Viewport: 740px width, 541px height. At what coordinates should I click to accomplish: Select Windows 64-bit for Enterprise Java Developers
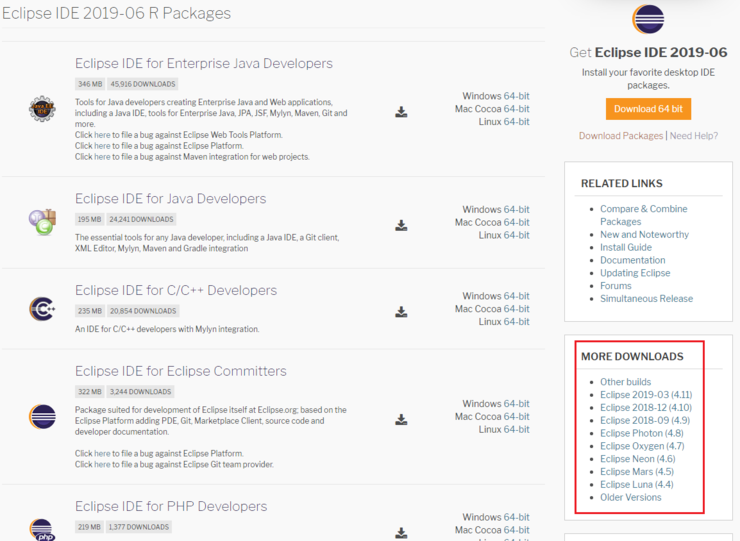tap(516, 96)
